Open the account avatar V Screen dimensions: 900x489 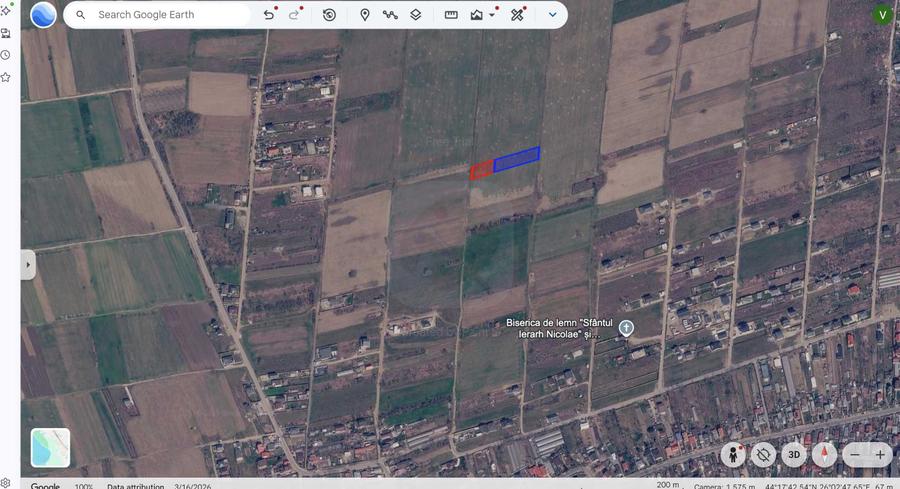pyautogui.click(x=882, y=14)
